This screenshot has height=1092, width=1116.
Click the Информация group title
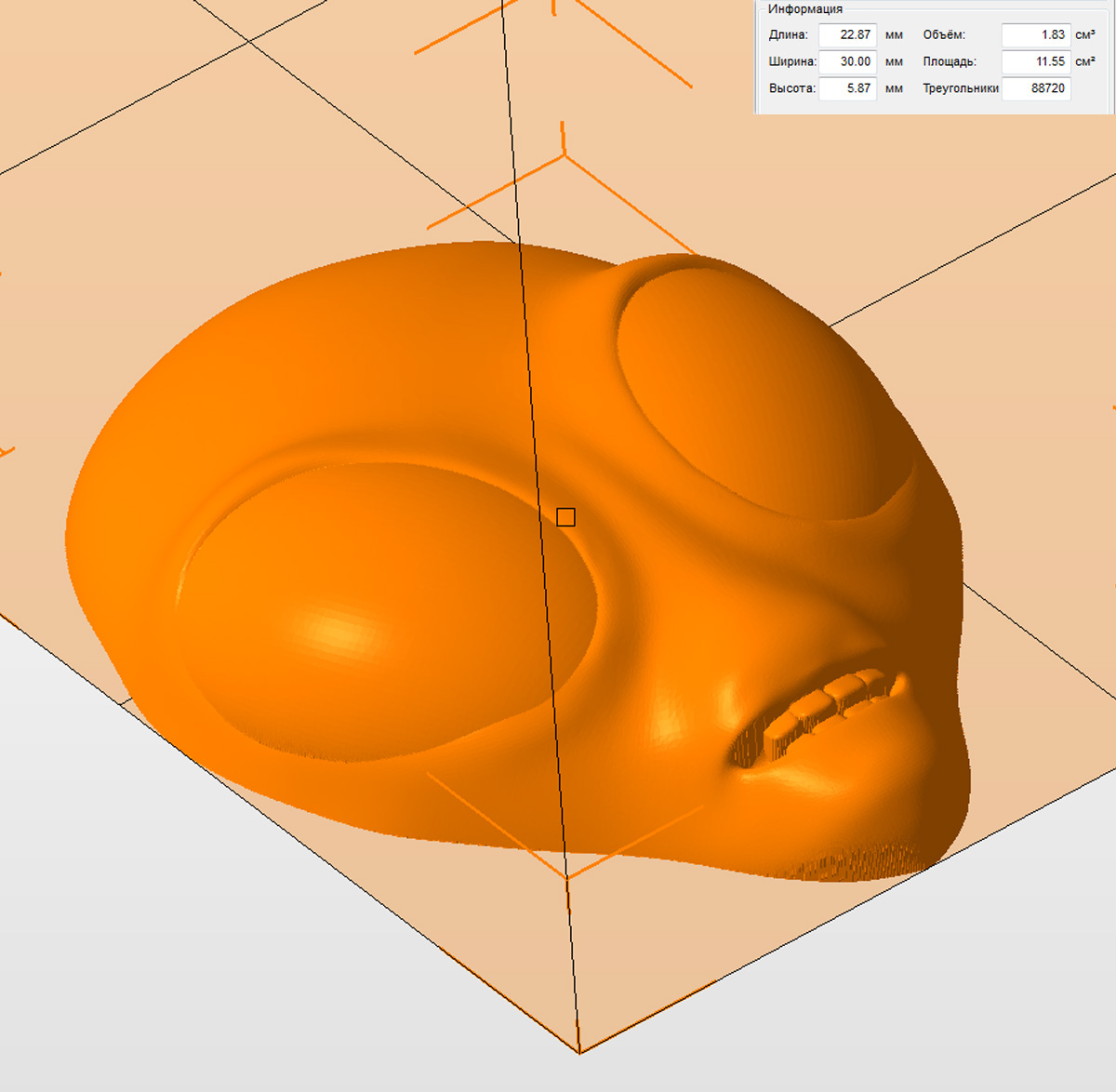click(x=805, y=9)
